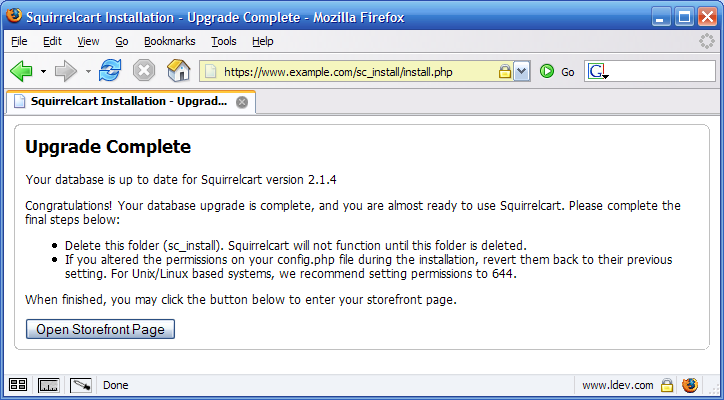Click the Open Storefront Page button

(100, 329)
